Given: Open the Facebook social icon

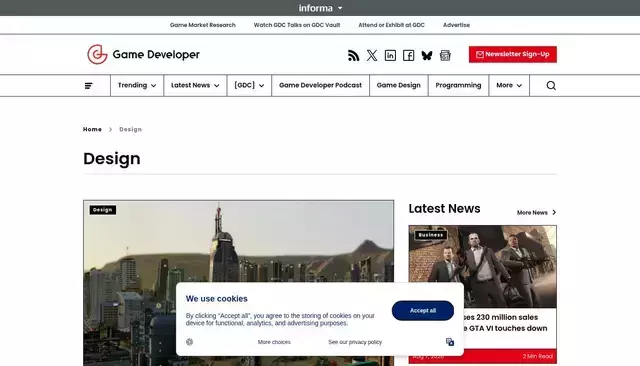Looking at the screenshot, I should coord(409,55).
